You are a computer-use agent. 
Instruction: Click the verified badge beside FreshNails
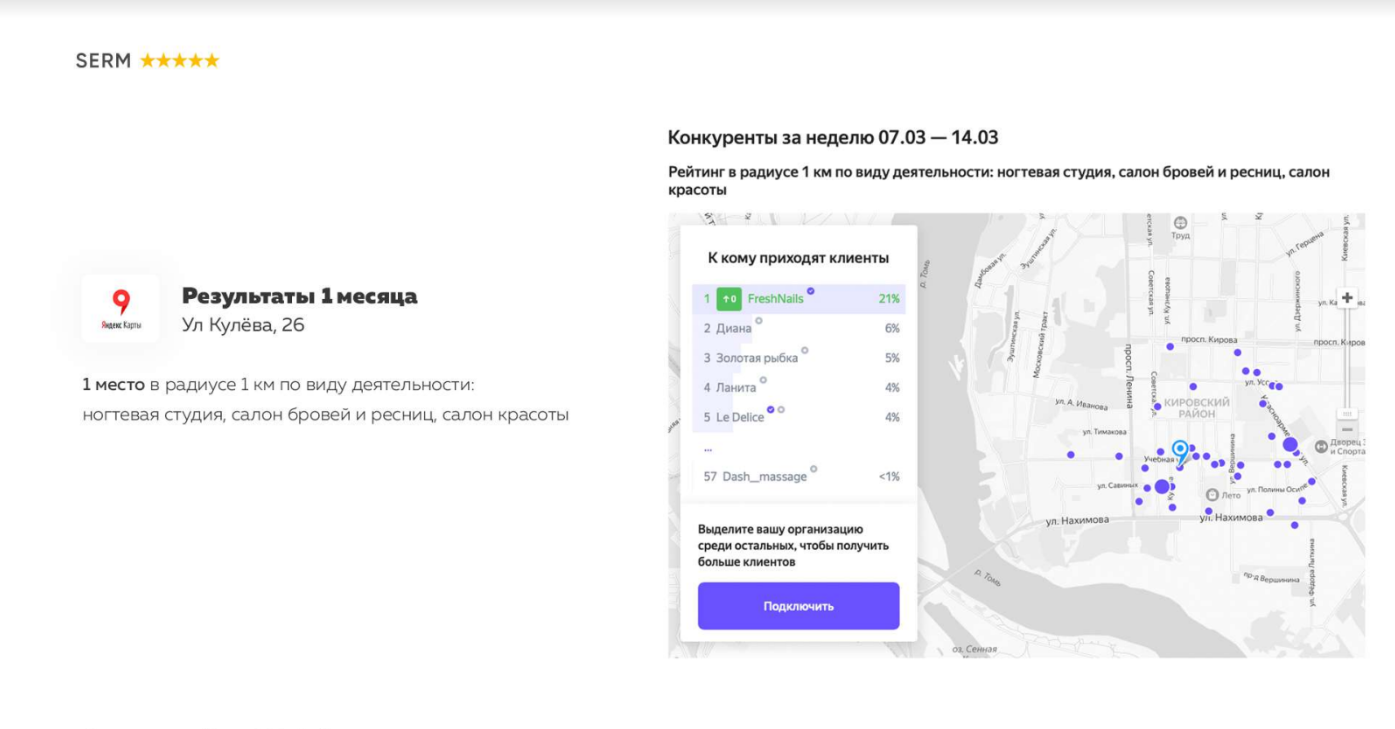click(x=811, y=291)
